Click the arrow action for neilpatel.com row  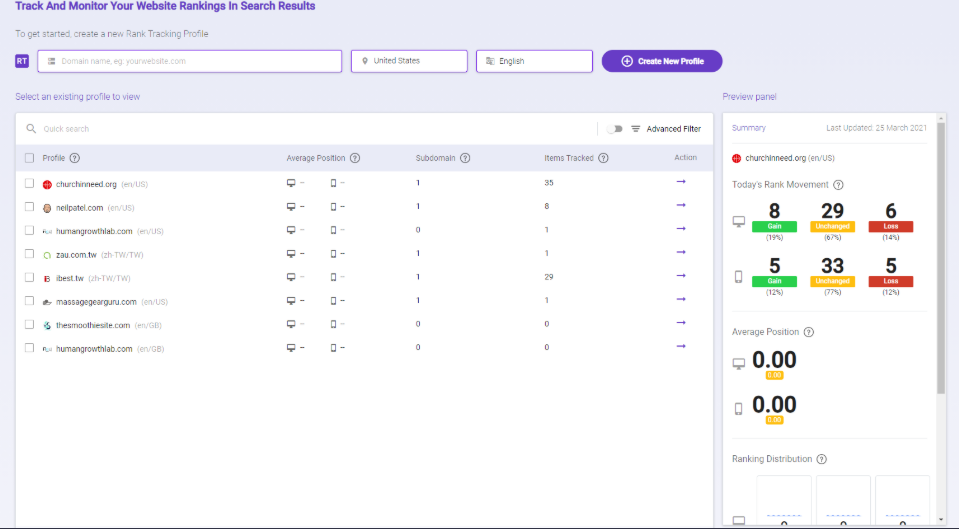pos(681,205)
